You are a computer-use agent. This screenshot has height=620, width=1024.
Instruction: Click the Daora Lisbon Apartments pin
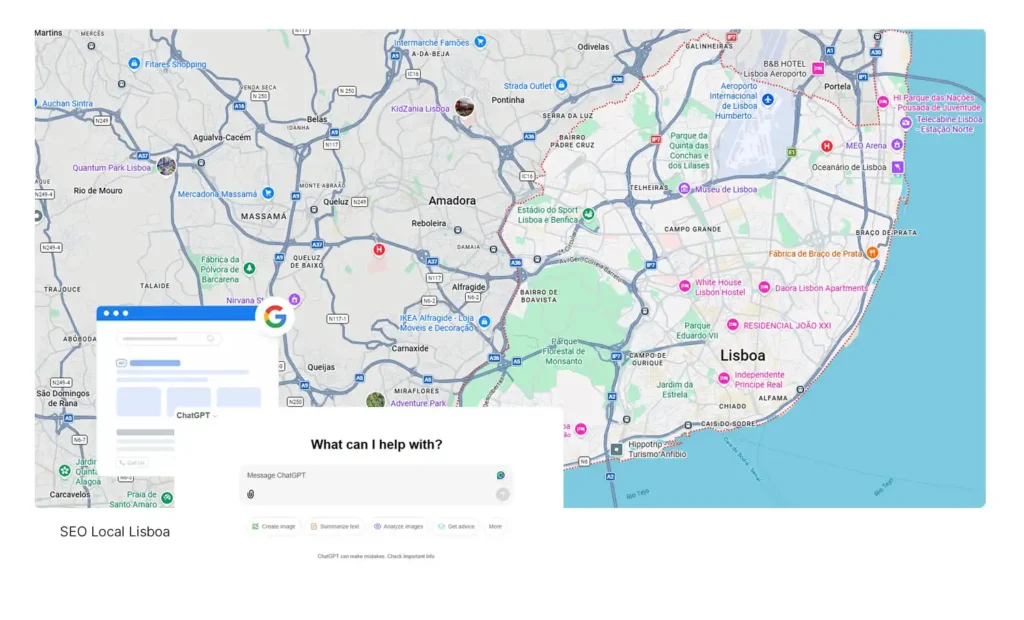coord(764,287)
